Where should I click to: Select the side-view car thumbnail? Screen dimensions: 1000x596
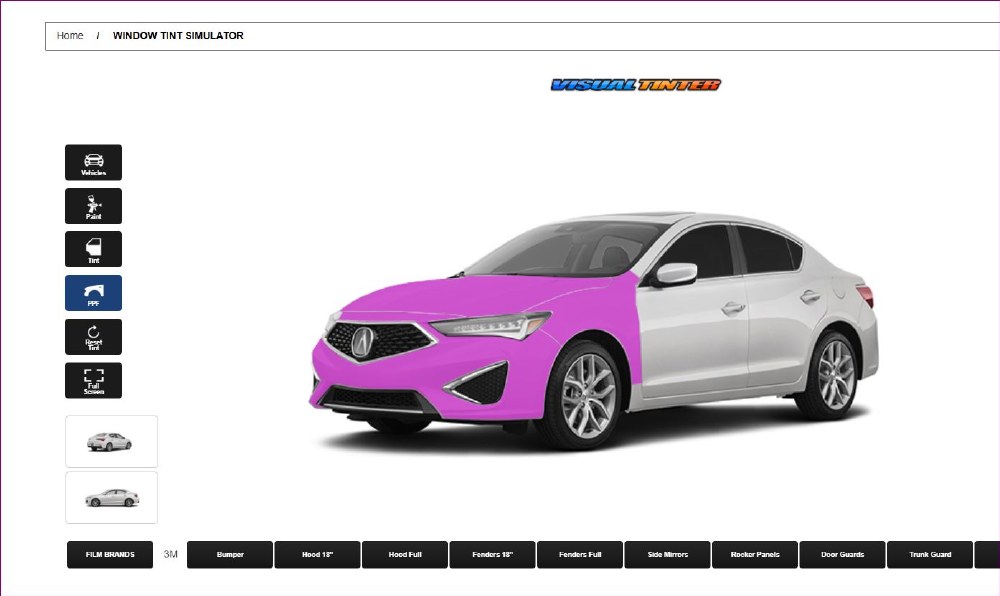tap(111, 497)
